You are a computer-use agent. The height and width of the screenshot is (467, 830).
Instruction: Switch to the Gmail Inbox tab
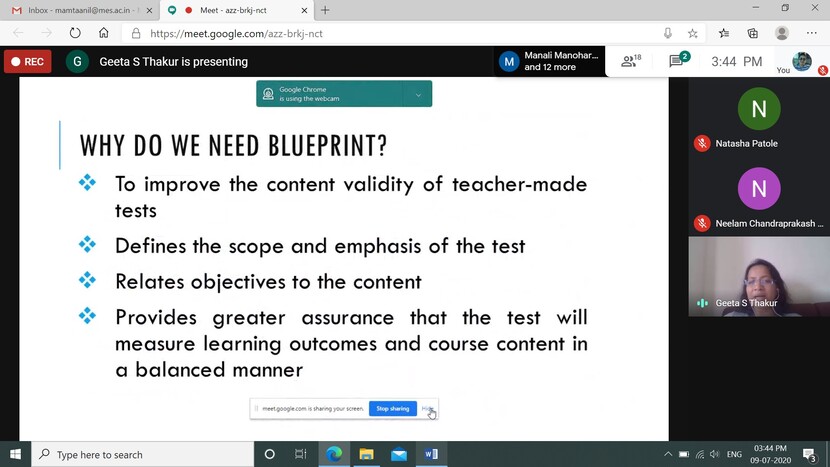pyautogui.click(x=75, y=10)
